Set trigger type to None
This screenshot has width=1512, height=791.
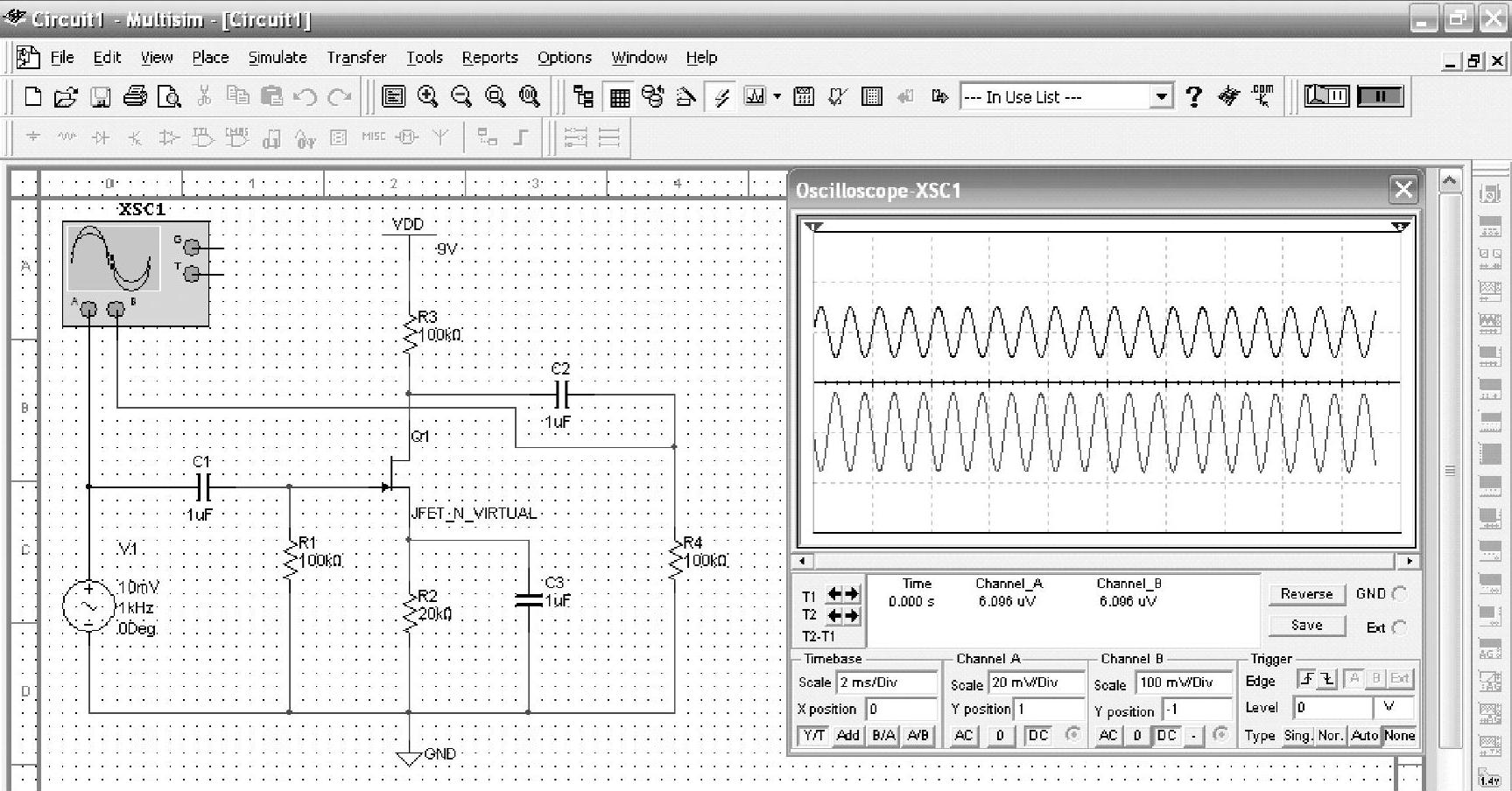point(1399,736)
